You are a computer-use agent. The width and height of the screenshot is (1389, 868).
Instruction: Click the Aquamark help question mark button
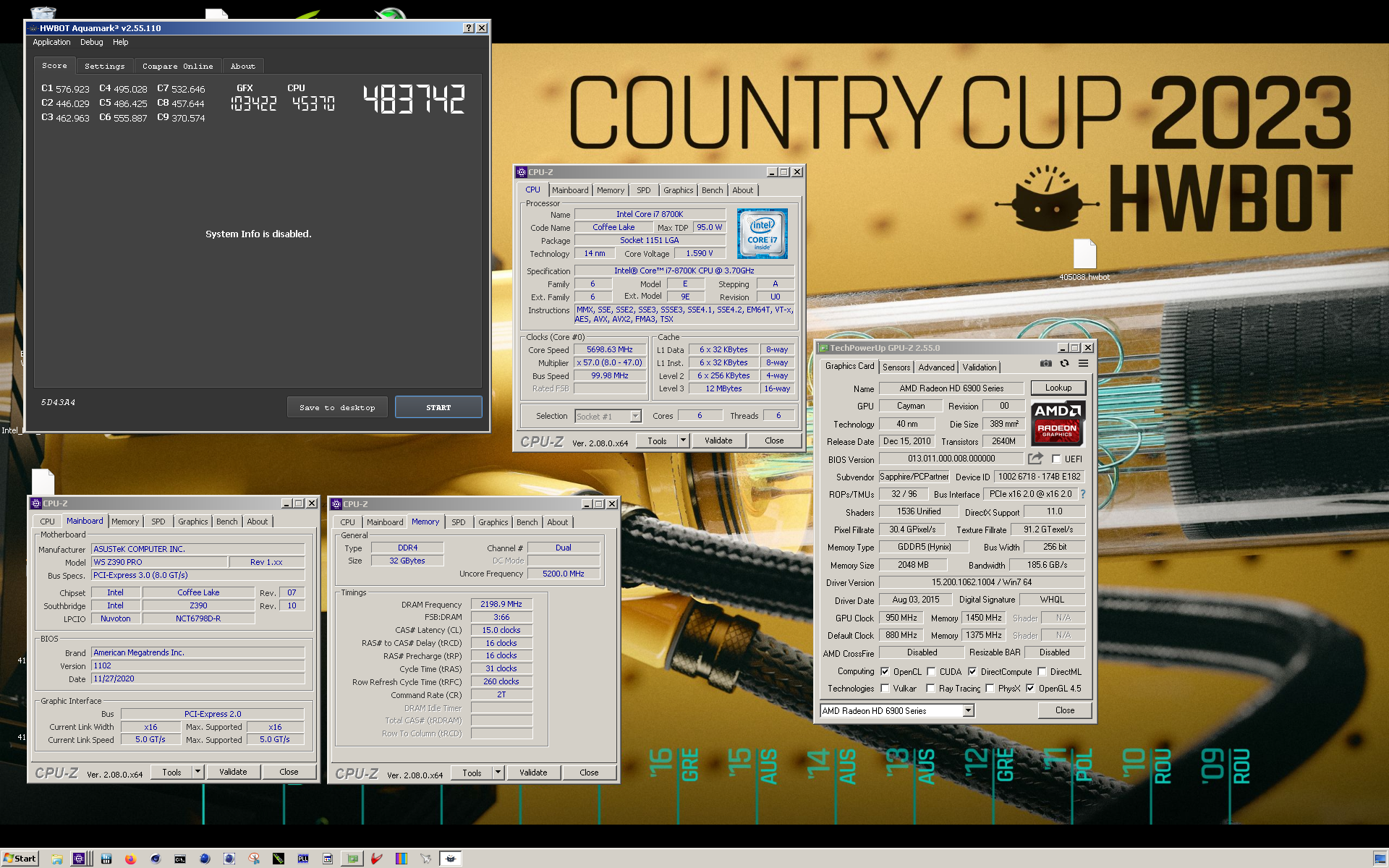(x=469, y=27)
